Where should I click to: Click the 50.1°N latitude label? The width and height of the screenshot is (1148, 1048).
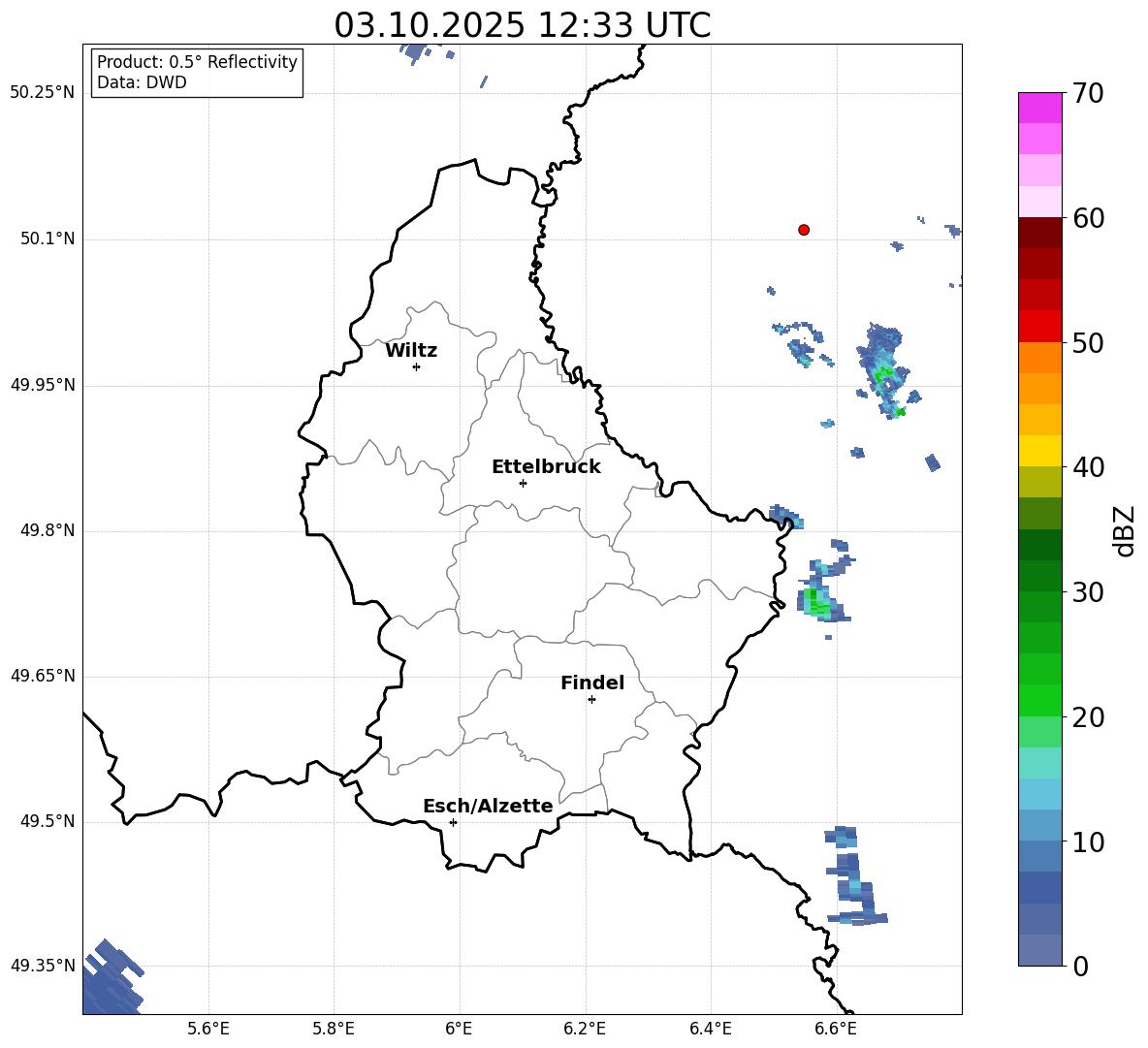coord(48,239)
